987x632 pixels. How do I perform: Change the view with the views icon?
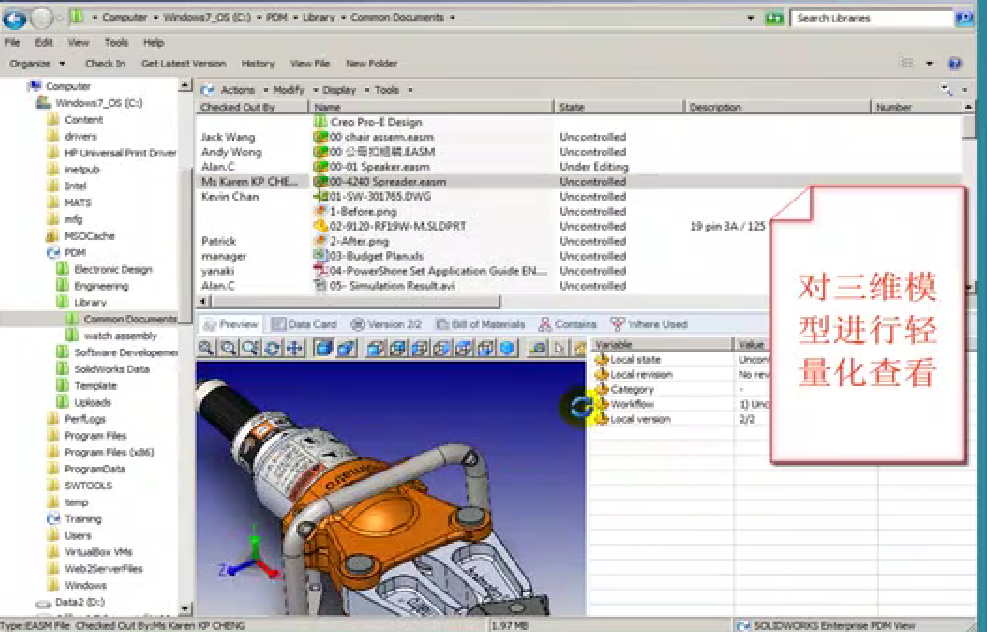pos(907,63)
